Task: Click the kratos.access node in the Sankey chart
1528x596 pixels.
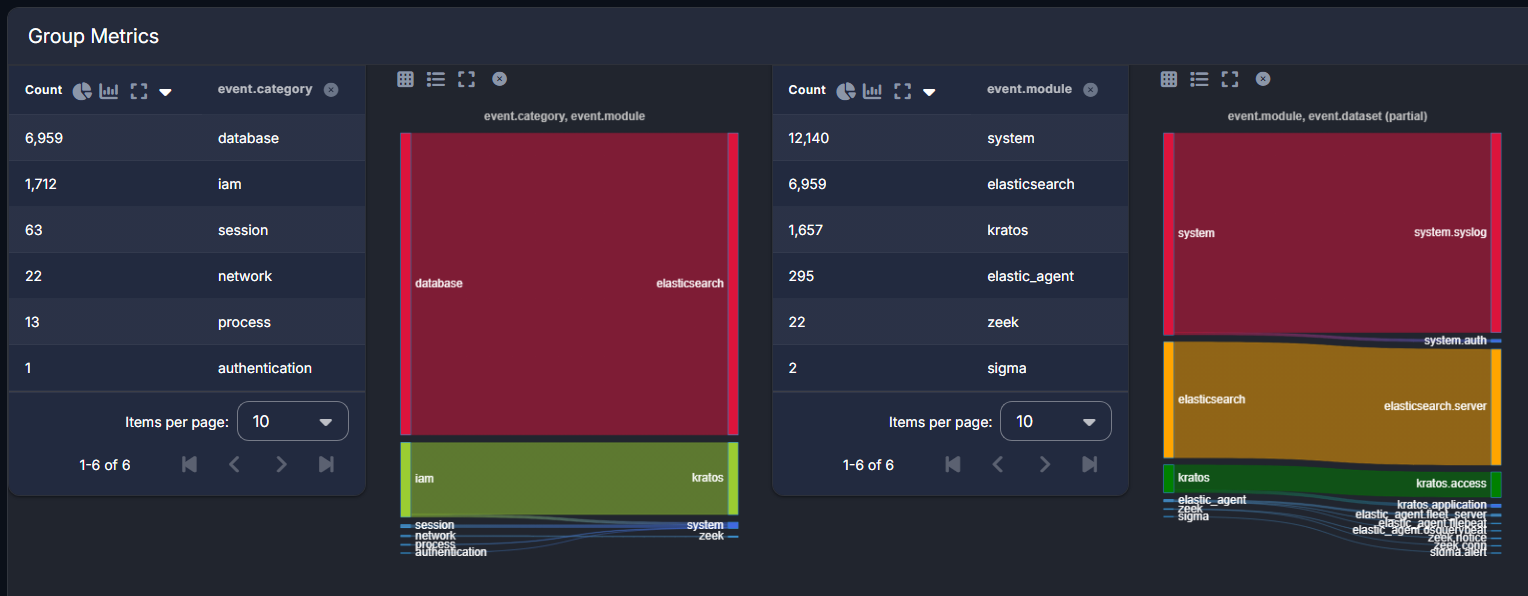Action: coord(1496,484)
